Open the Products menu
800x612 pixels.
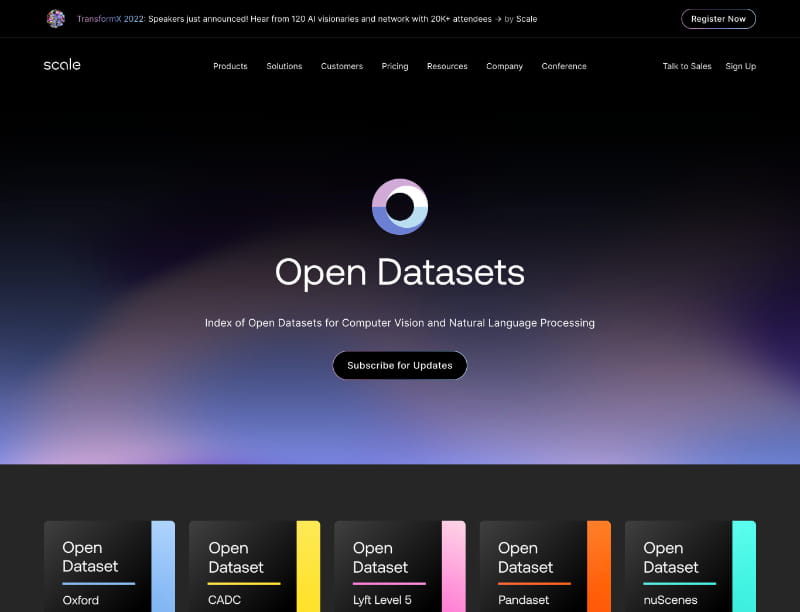[x=230, y=66]
